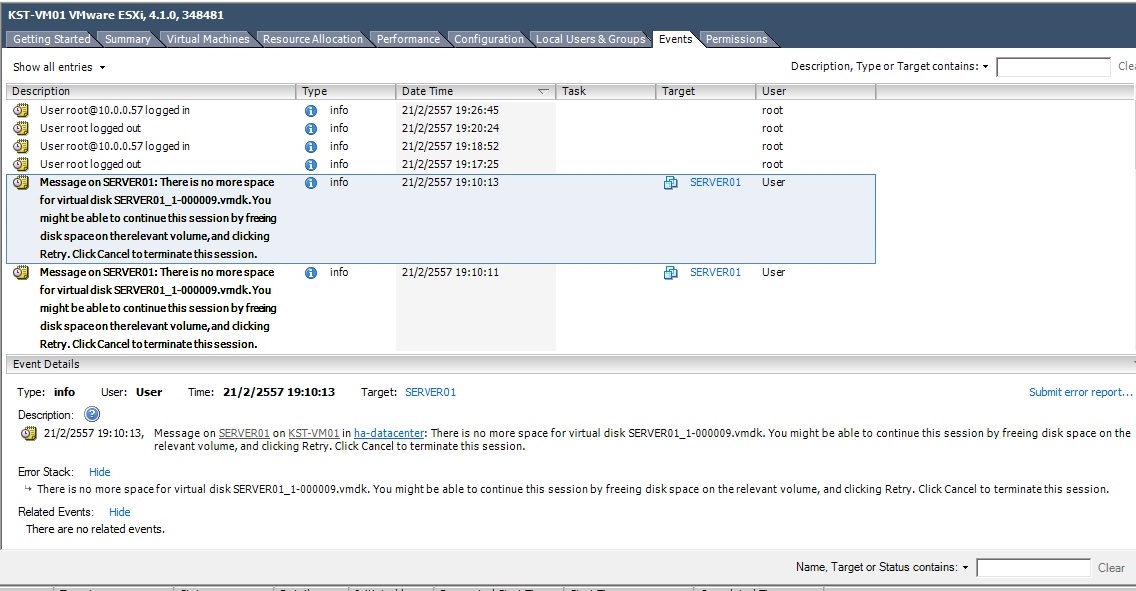Viewport: 1136px width, 591px height.
Task: Click event icon for root logout at 19:20:24
Action: (x=22, y=128)
